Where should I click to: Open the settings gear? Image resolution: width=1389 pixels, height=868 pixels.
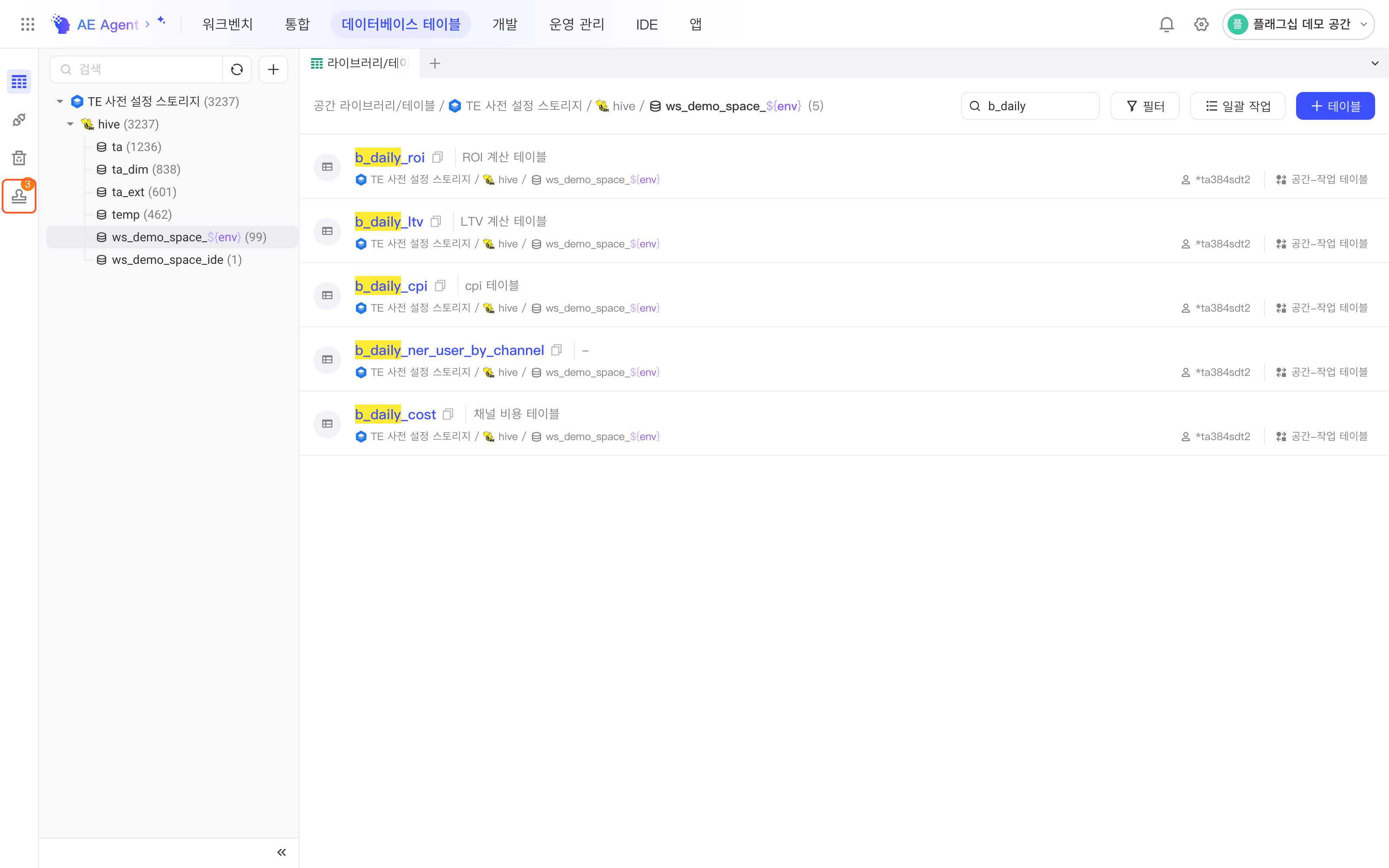1201,24
